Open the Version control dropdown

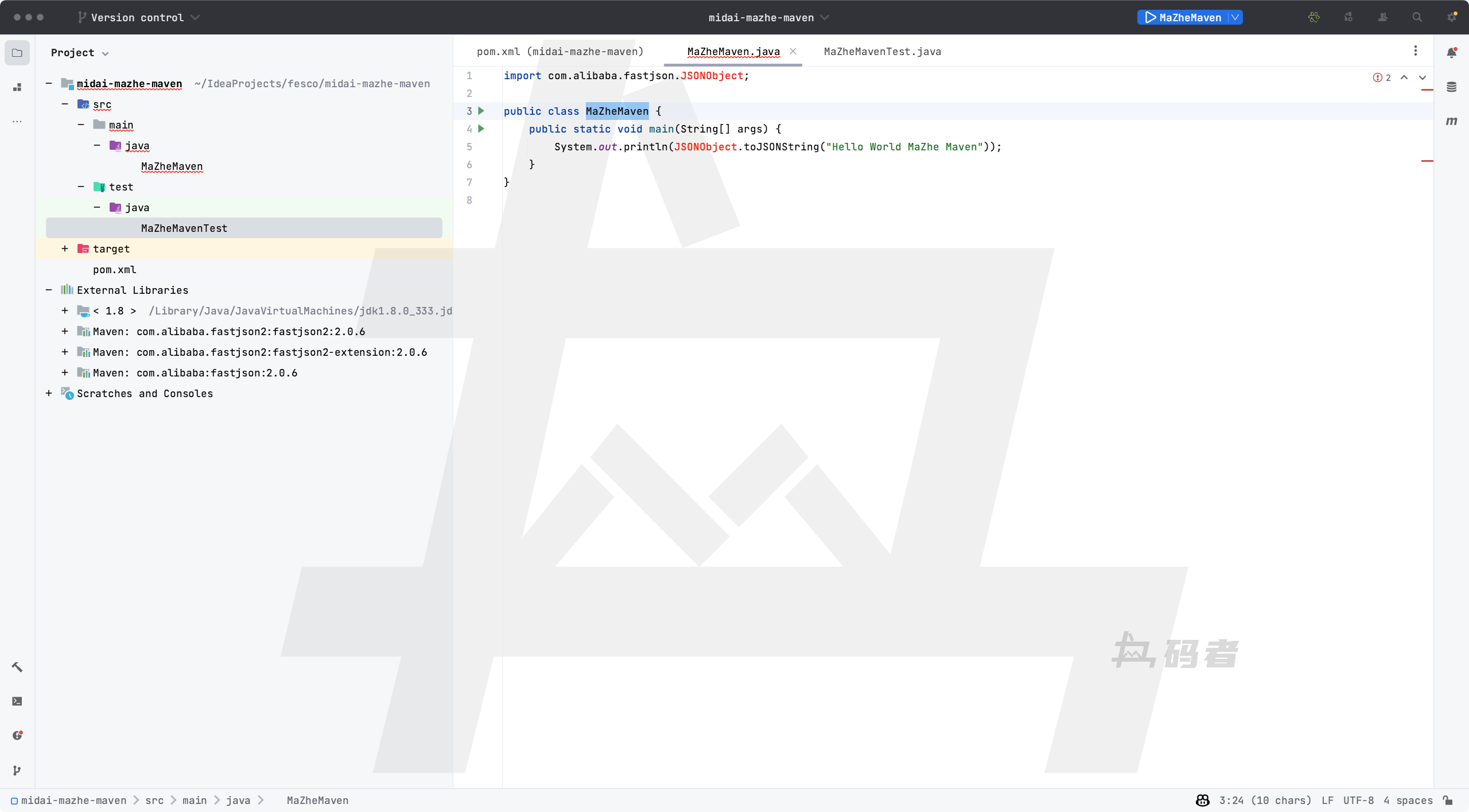138,17
